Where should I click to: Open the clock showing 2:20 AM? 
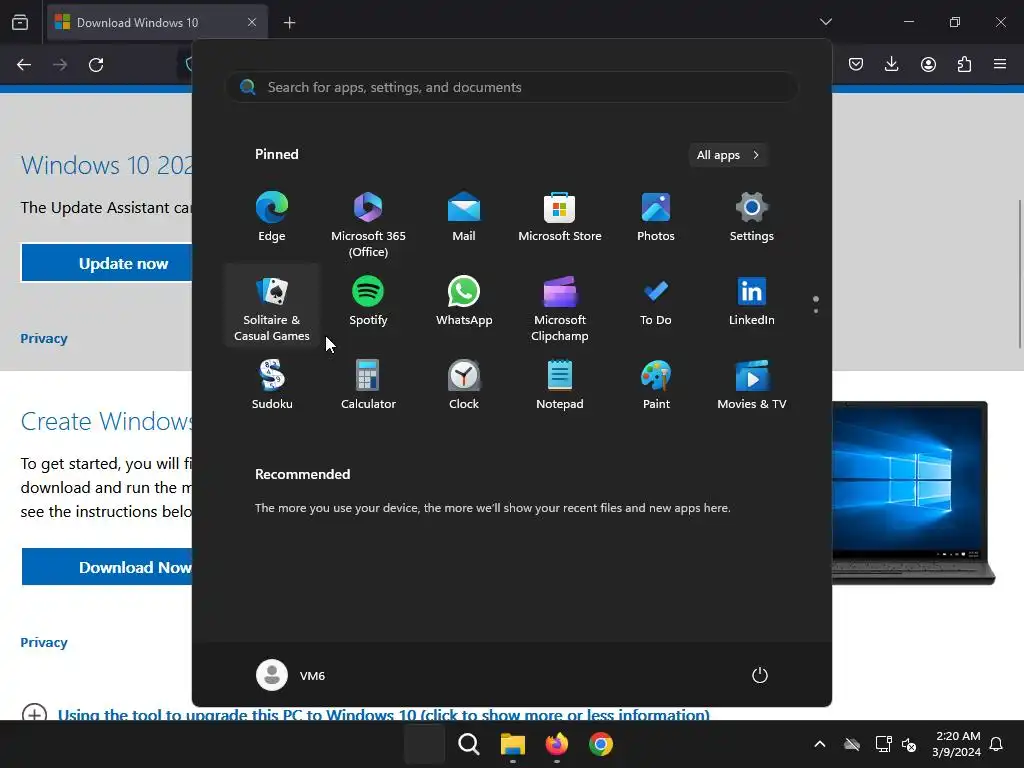(x=956, y=744)
